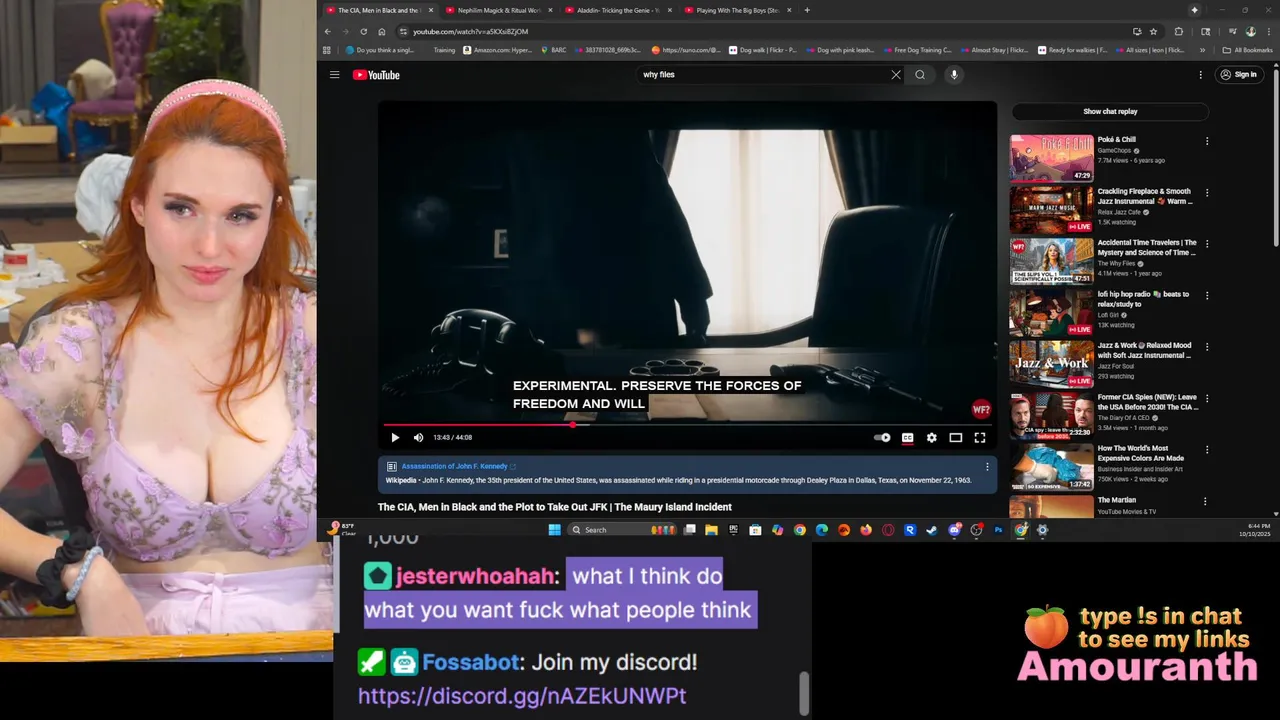Go back in browser history
The width and height of the screenshot is (1280, 720).
click(x=327, y=32)
